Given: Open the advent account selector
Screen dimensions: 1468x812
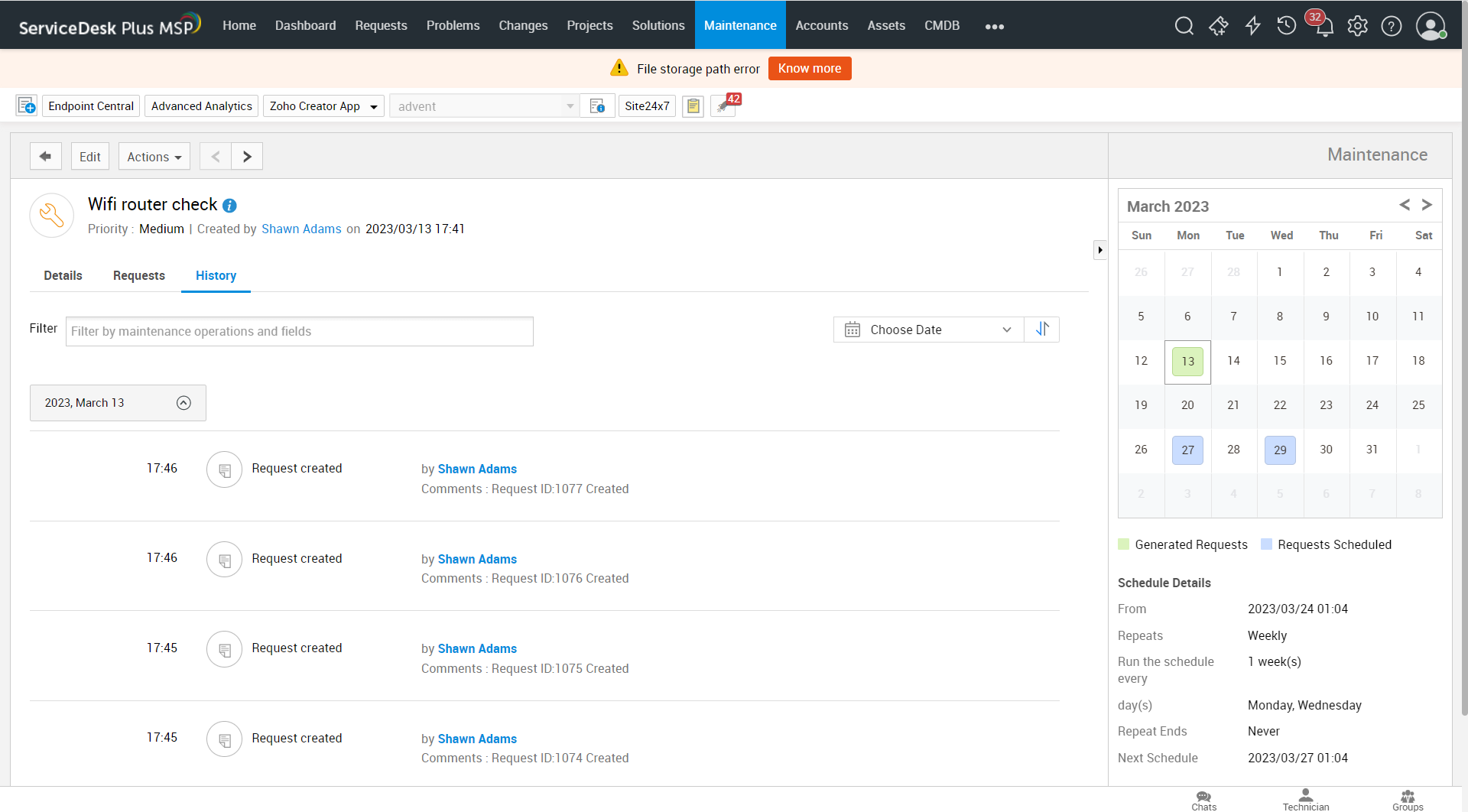Looking at the screenshot, I should [x=485, y=106].
